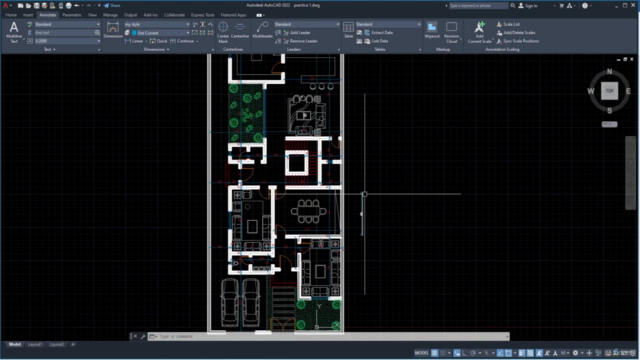
Task: Click the Extract Data button
Action: [x=378, y=33]
